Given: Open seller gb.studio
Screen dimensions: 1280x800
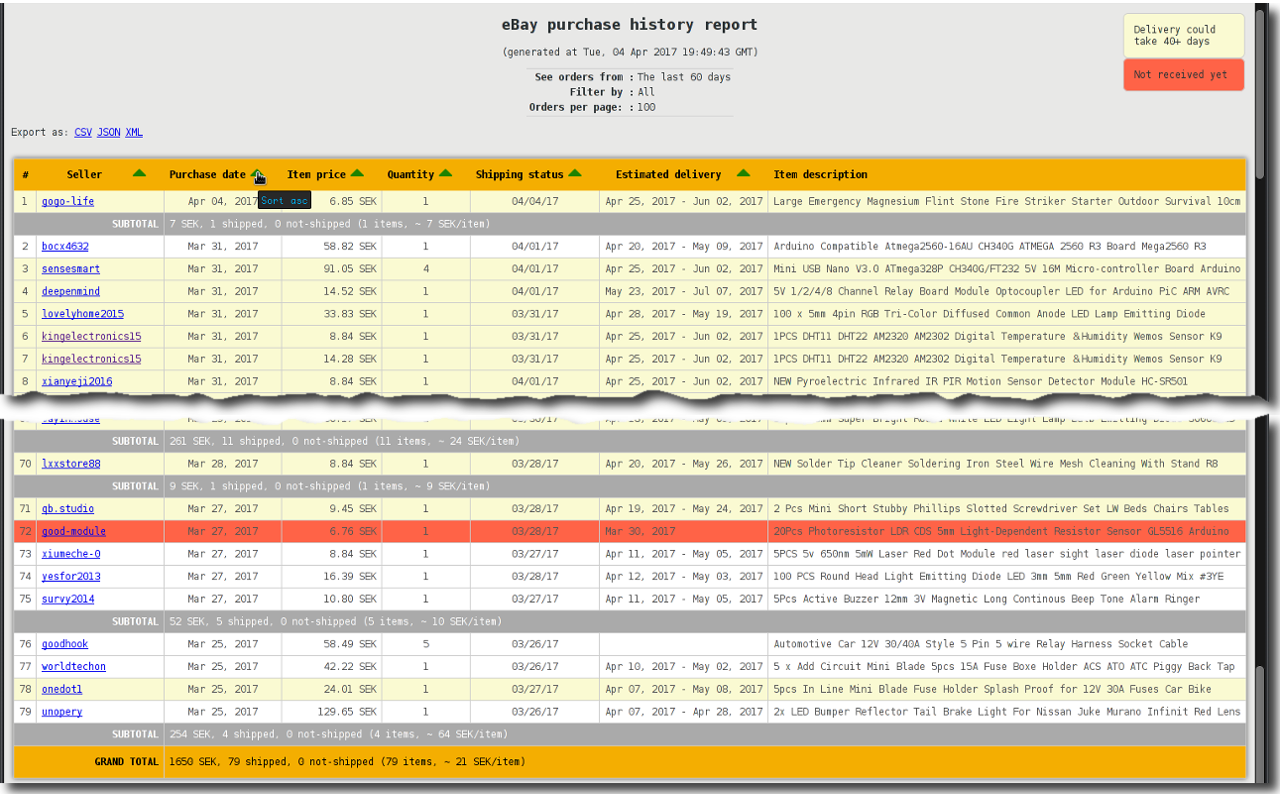Looking at the screenshot, I should 68,509.
